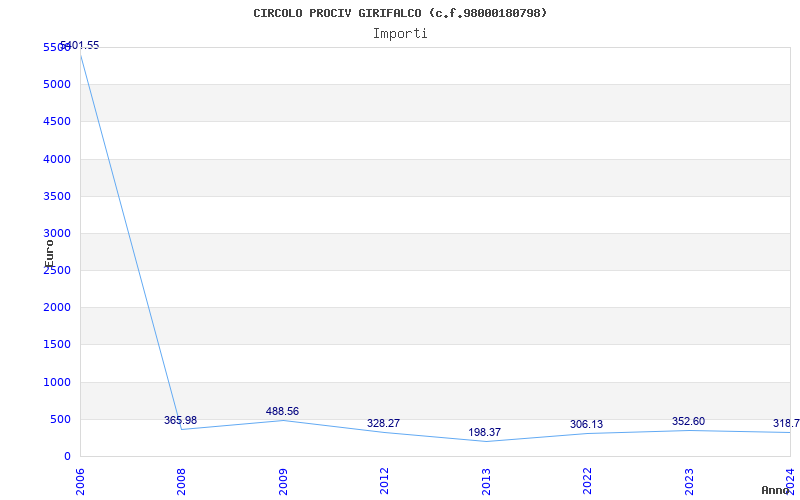The width and height of the screenshot is (800, 500).
Task: Click the 1000 y-axis tick label
Action: (57, 382)
